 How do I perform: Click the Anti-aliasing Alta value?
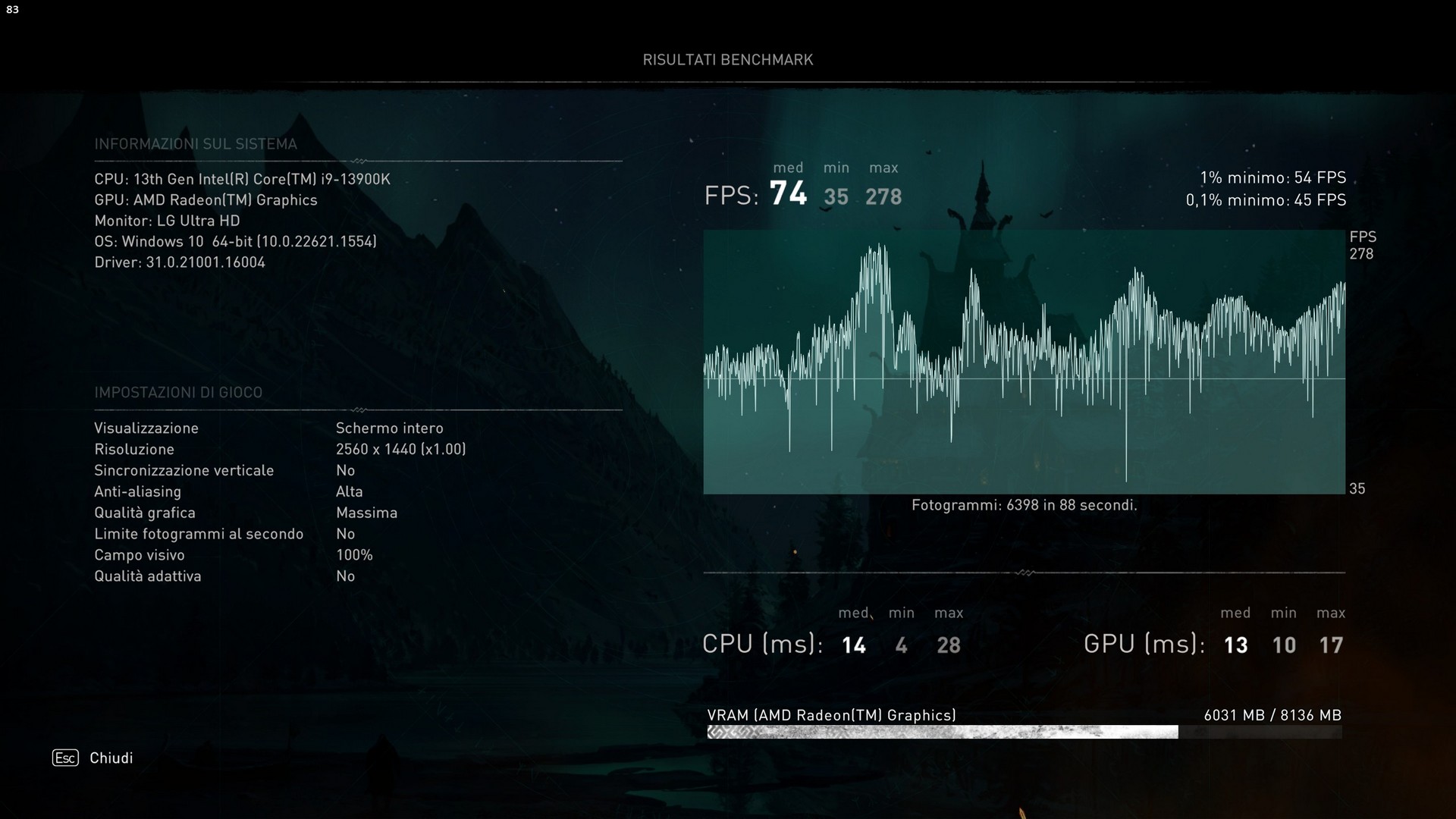tap(349, 491)
